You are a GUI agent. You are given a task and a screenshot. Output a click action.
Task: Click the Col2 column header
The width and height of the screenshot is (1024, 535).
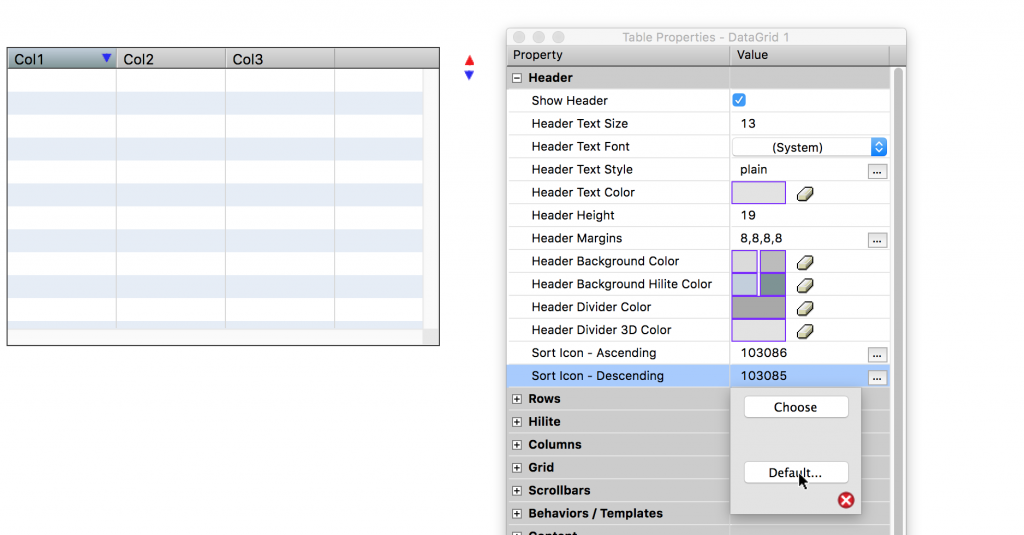coord(170,60)
